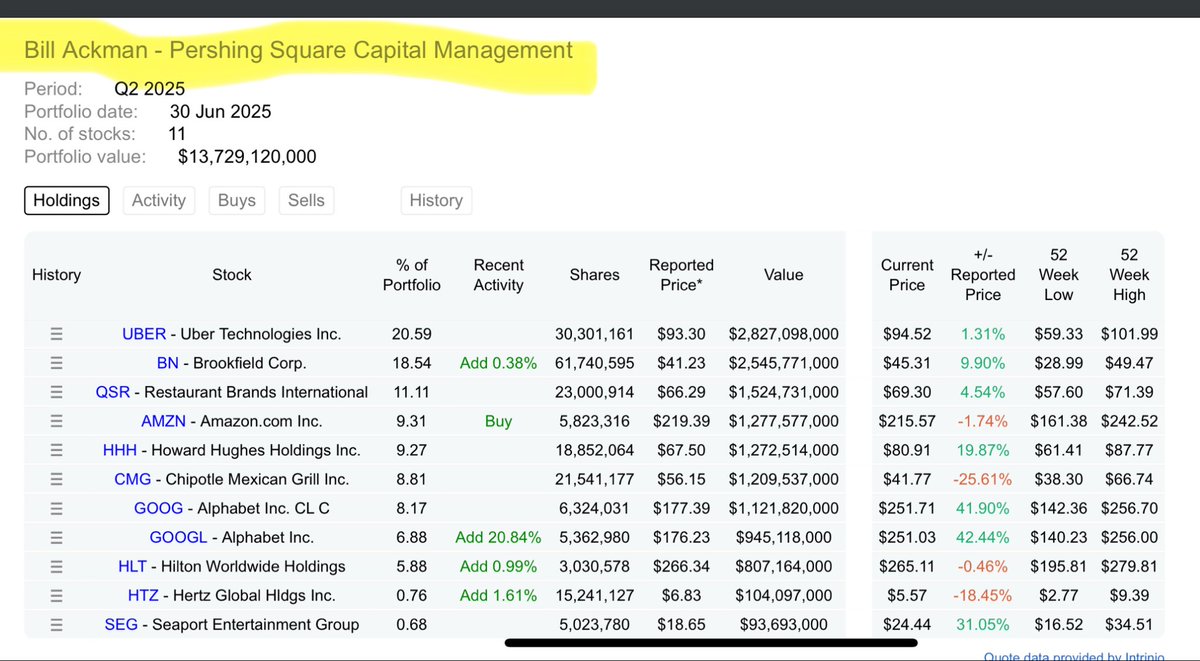Image resolution: width=1200 pixels, height=661 pixels.
Task: Click the -25.61% change for CMG
Action: pyautogui.click(x=981, y=479)
